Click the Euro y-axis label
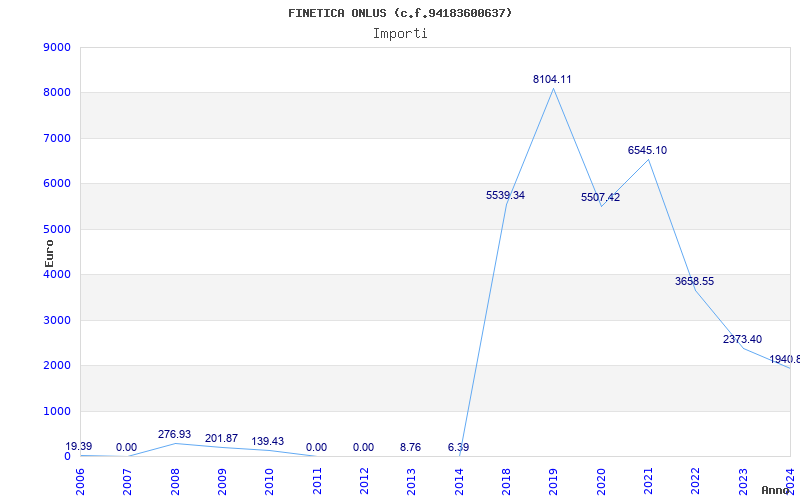The height and width of the screenshot is (500, 800). pyautogui.click(x=48, y=252)
